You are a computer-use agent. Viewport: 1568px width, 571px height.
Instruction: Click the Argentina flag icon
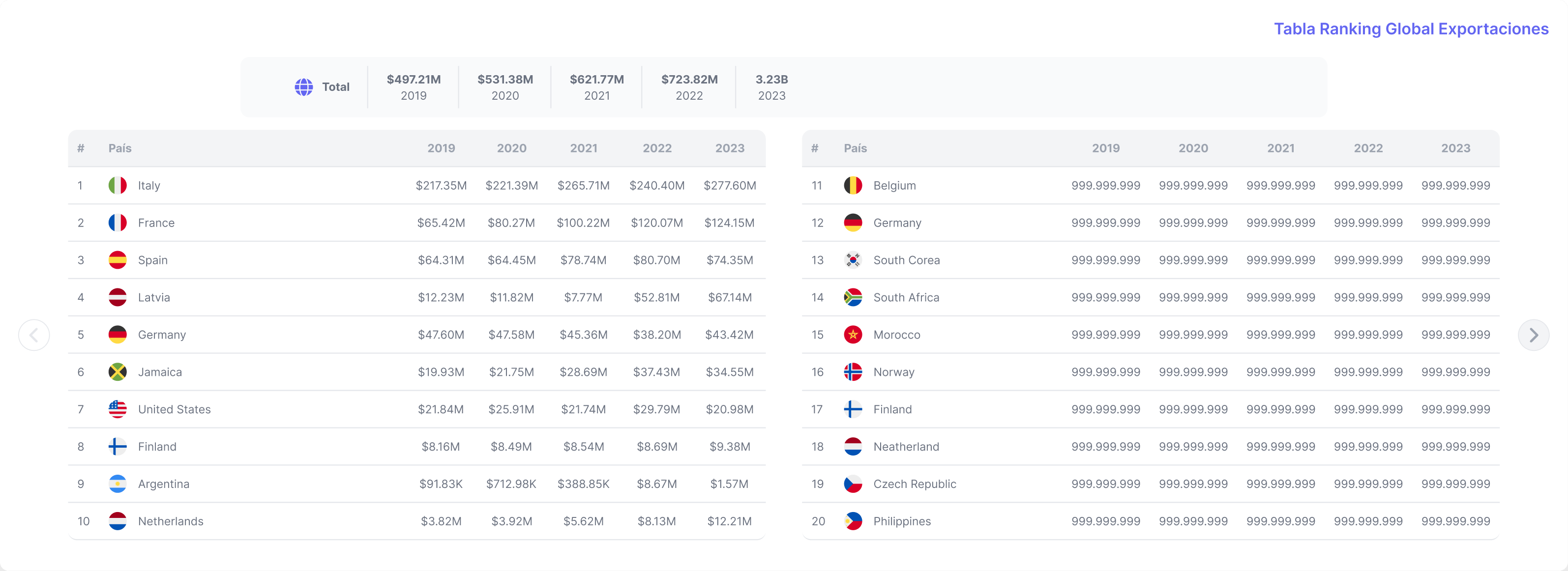click(118, 484)
